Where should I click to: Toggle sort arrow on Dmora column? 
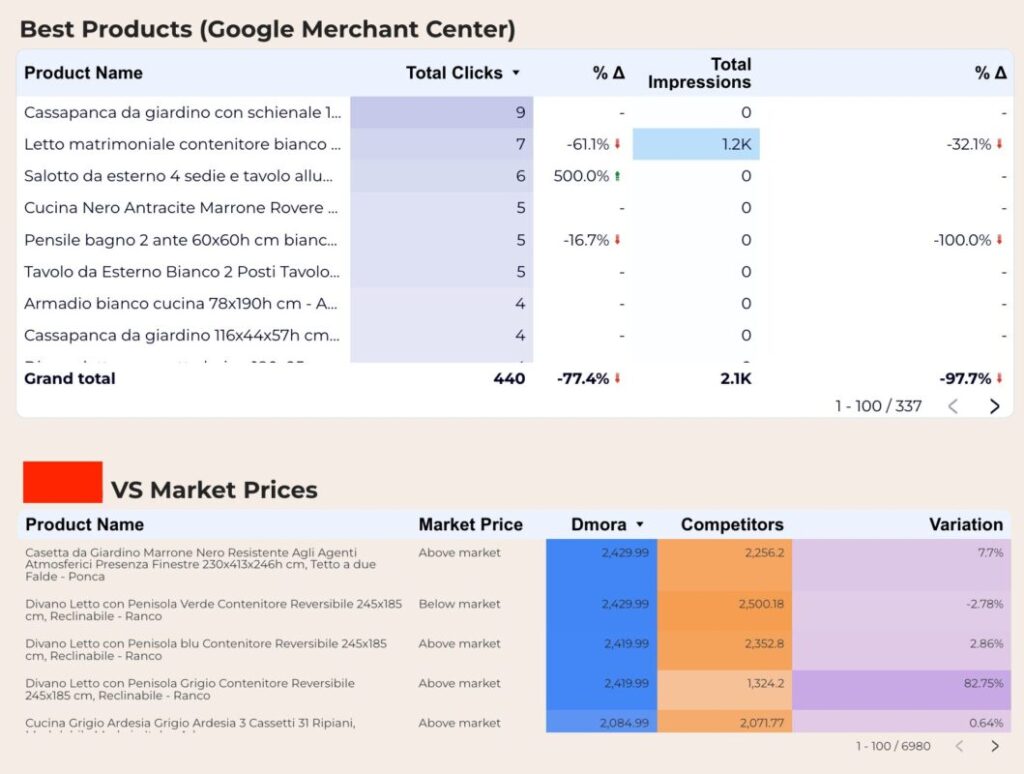click(x=640, y=524)
